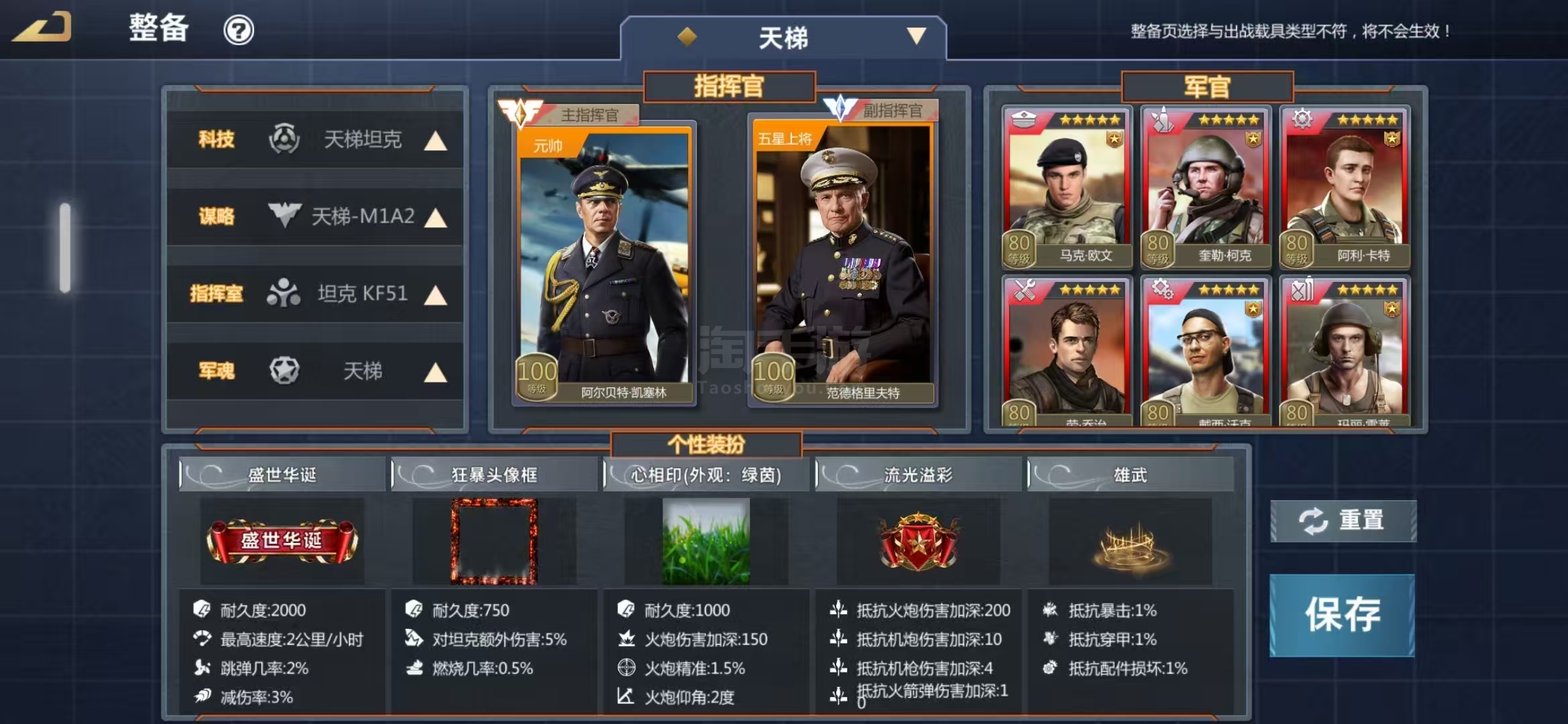Expand the 指挥室 坦克 KF51 selector

[x=436, y=295]
